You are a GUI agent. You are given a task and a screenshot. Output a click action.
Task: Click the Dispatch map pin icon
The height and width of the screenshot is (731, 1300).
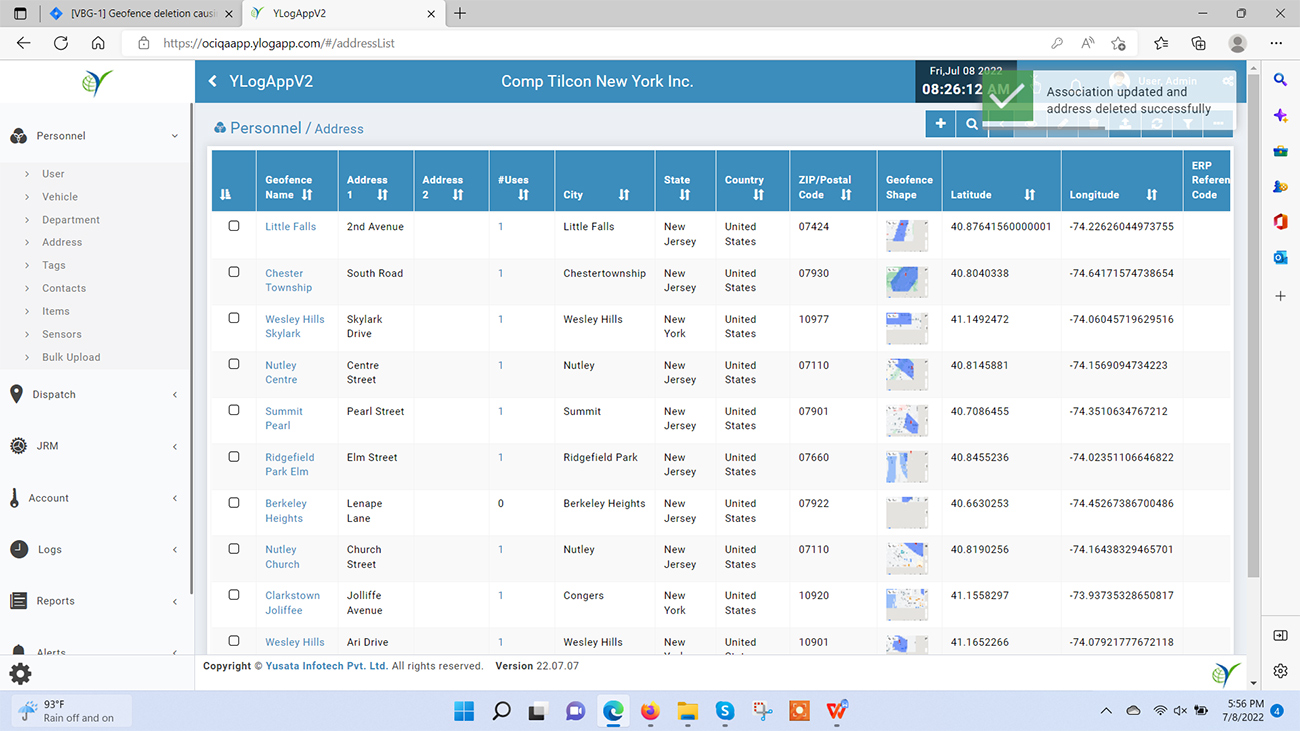tap(16, 394)
